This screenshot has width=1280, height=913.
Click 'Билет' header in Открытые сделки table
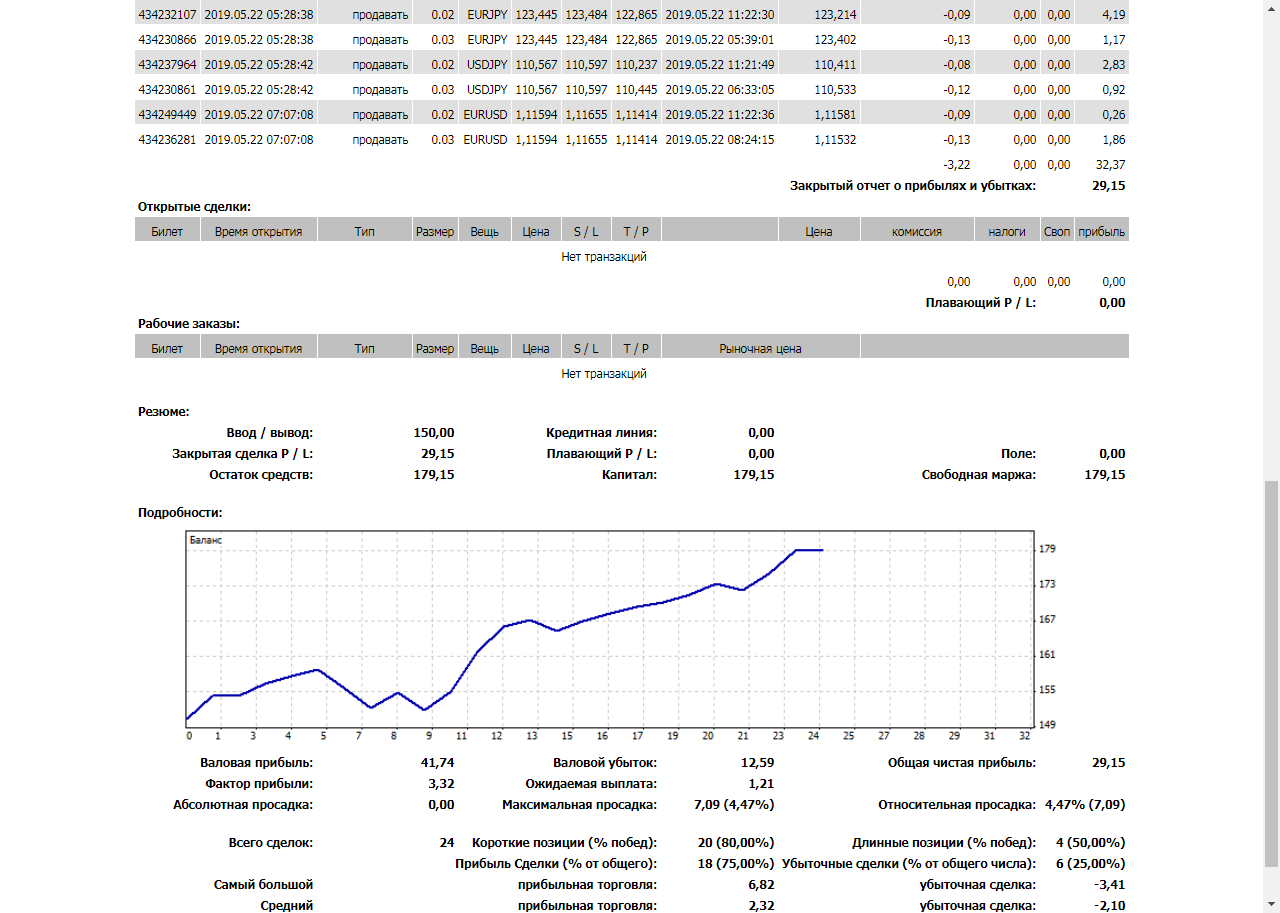[x=167, y=232]
